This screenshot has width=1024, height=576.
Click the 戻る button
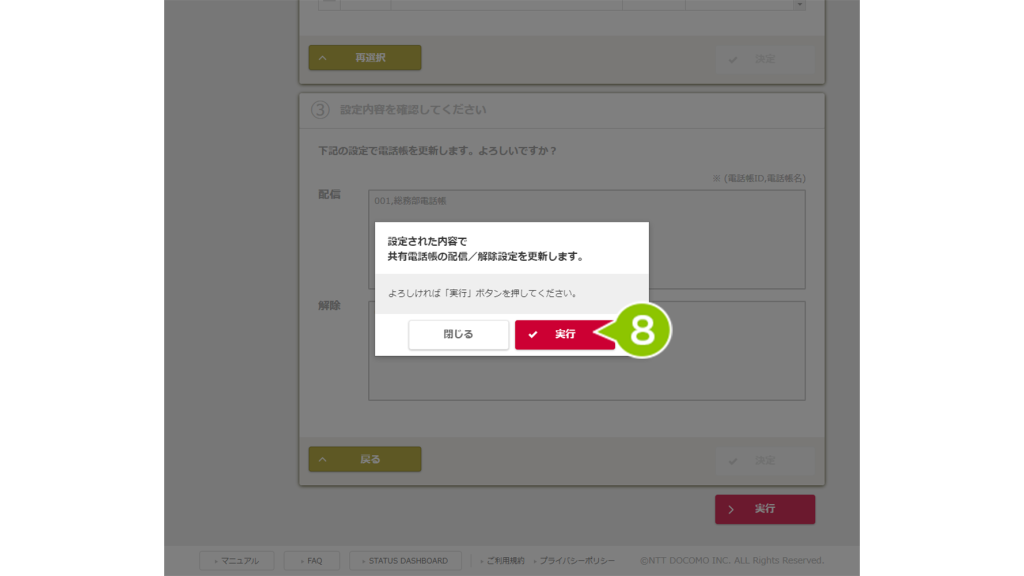(x=364, y=459)
